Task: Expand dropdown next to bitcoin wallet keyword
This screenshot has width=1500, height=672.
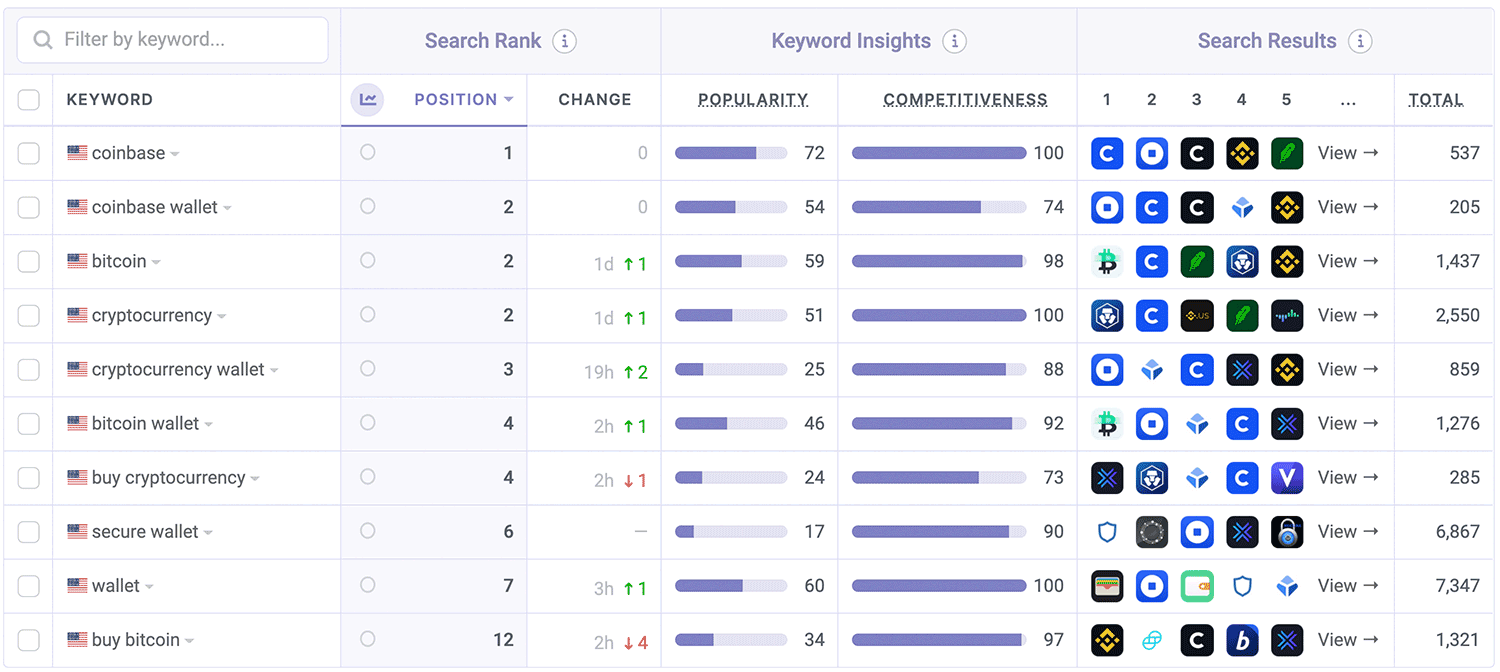Action: point(208,424)
